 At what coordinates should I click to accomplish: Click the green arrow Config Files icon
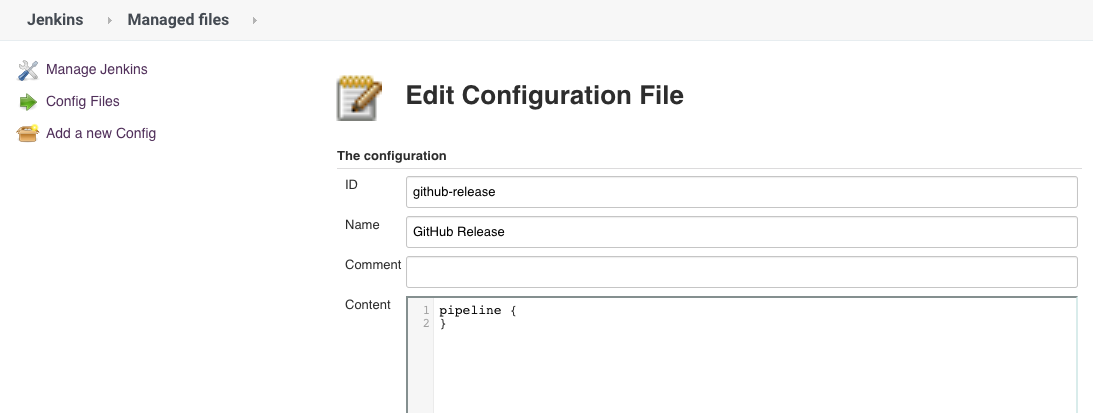pyautogui.click(x=28, y=102)
